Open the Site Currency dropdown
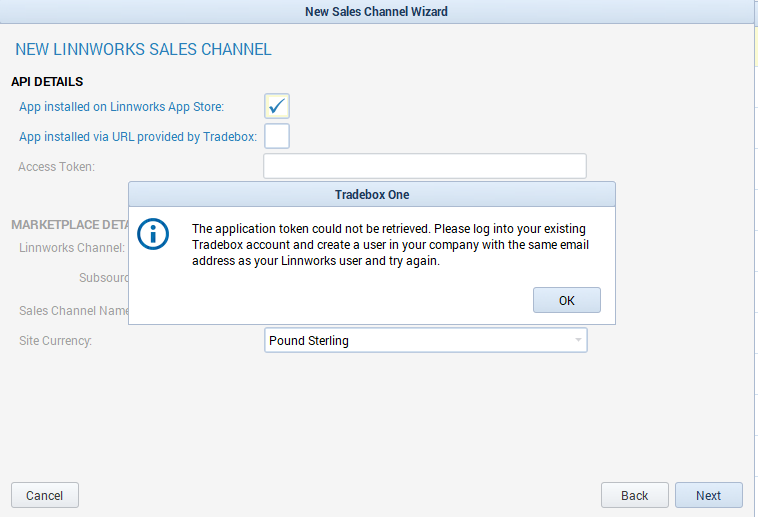The image size is (758, 517). tap(425, 341)
